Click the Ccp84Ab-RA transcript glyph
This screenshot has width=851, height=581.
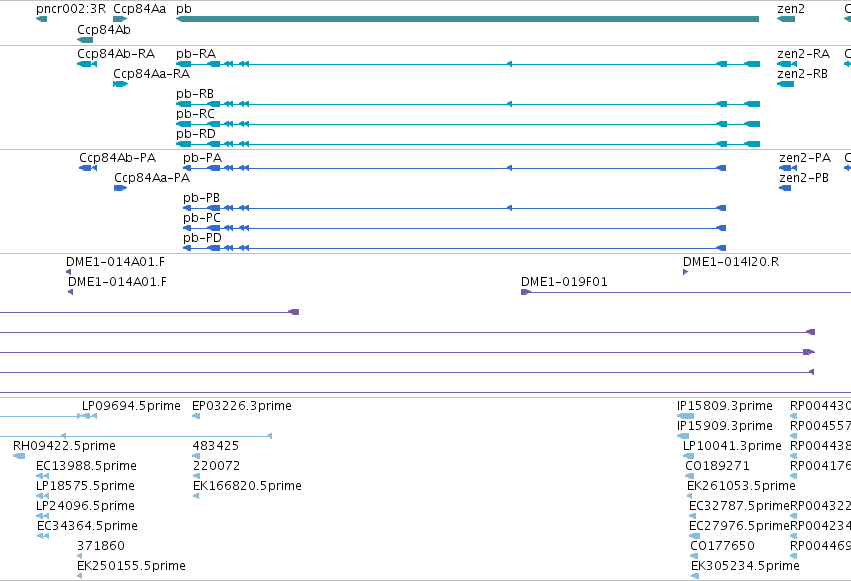(x=87, y=64)
